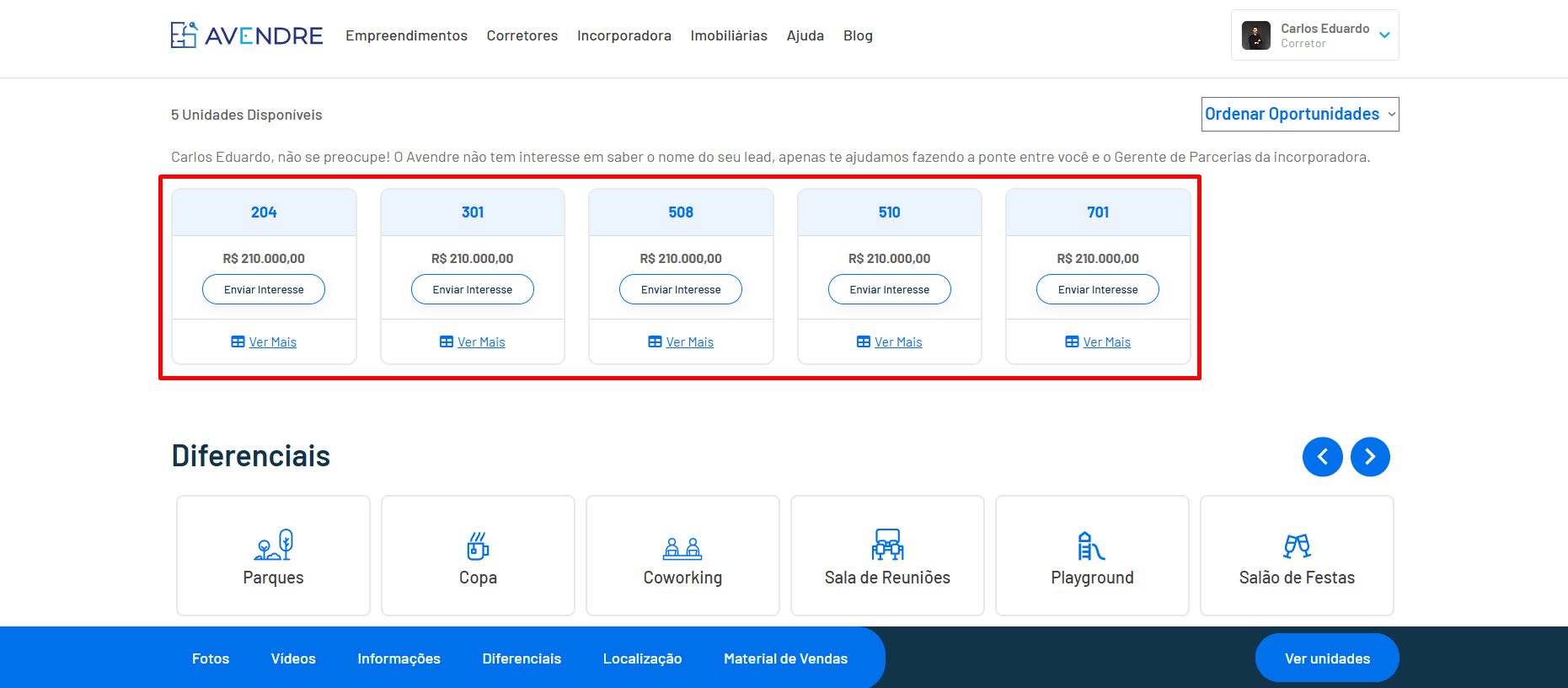
Task: Select unit 508 header
Action: (681, 212)
